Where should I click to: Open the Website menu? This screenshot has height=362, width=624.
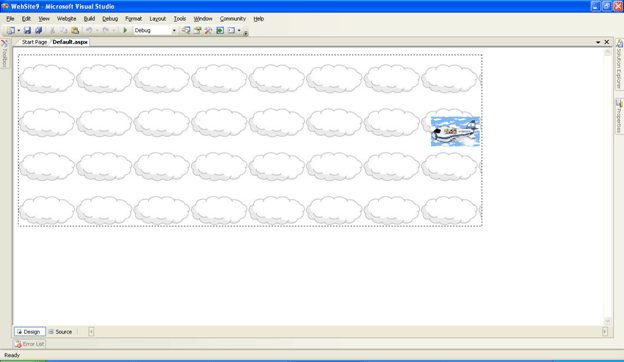(x=66, y=19)
